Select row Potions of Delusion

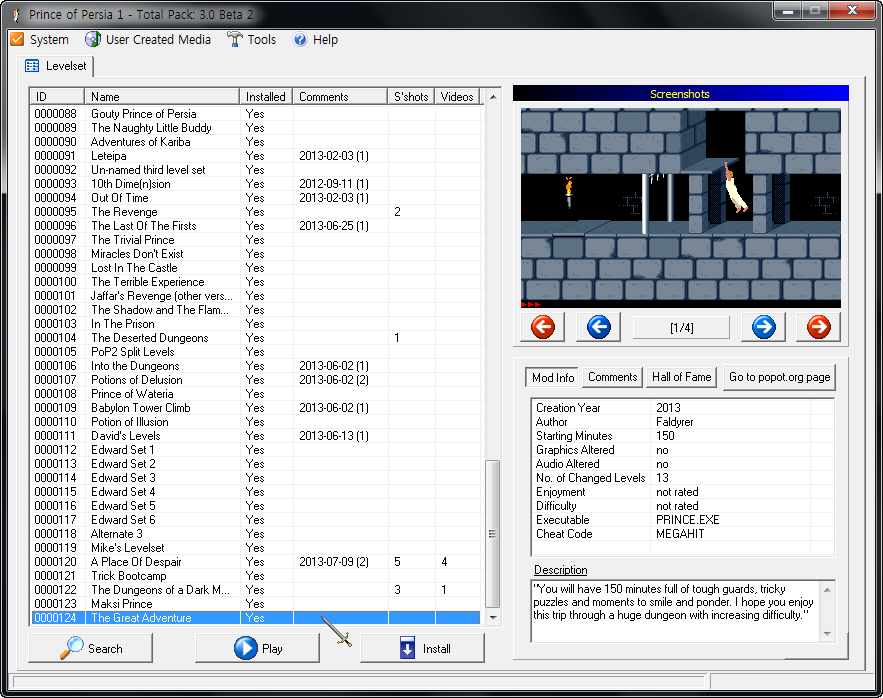pyautogui.click(x=255, y=380)
